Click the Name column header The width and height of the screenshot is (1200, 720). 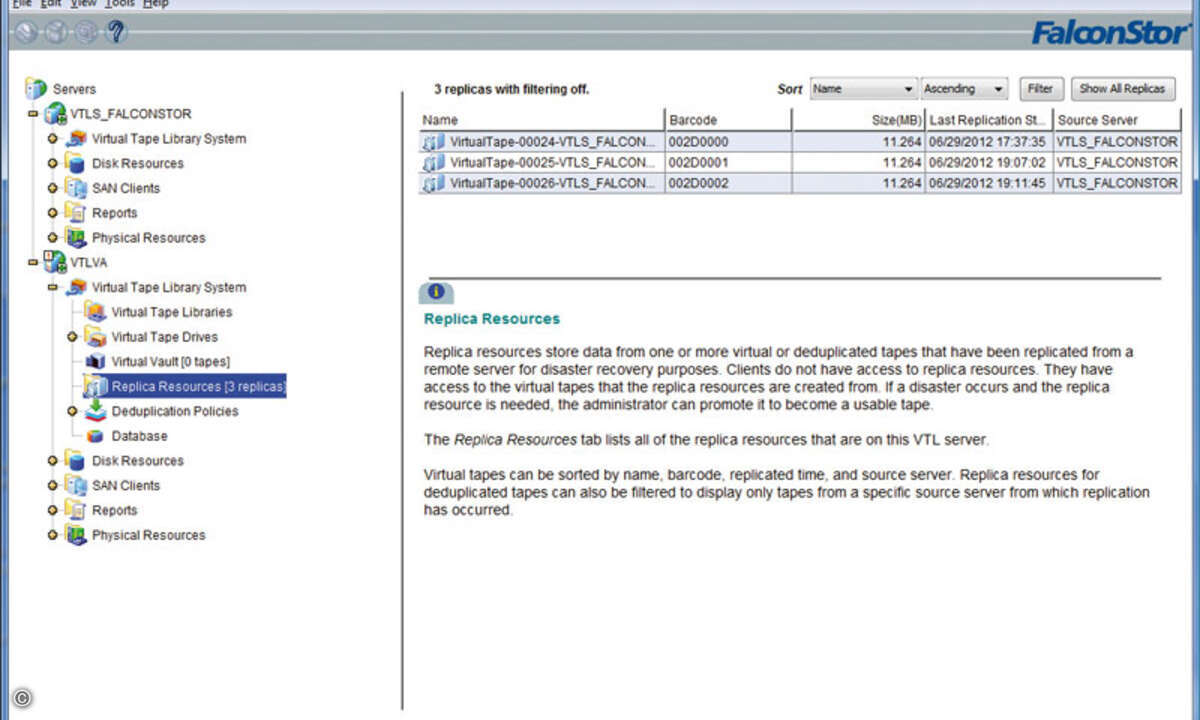541,120
